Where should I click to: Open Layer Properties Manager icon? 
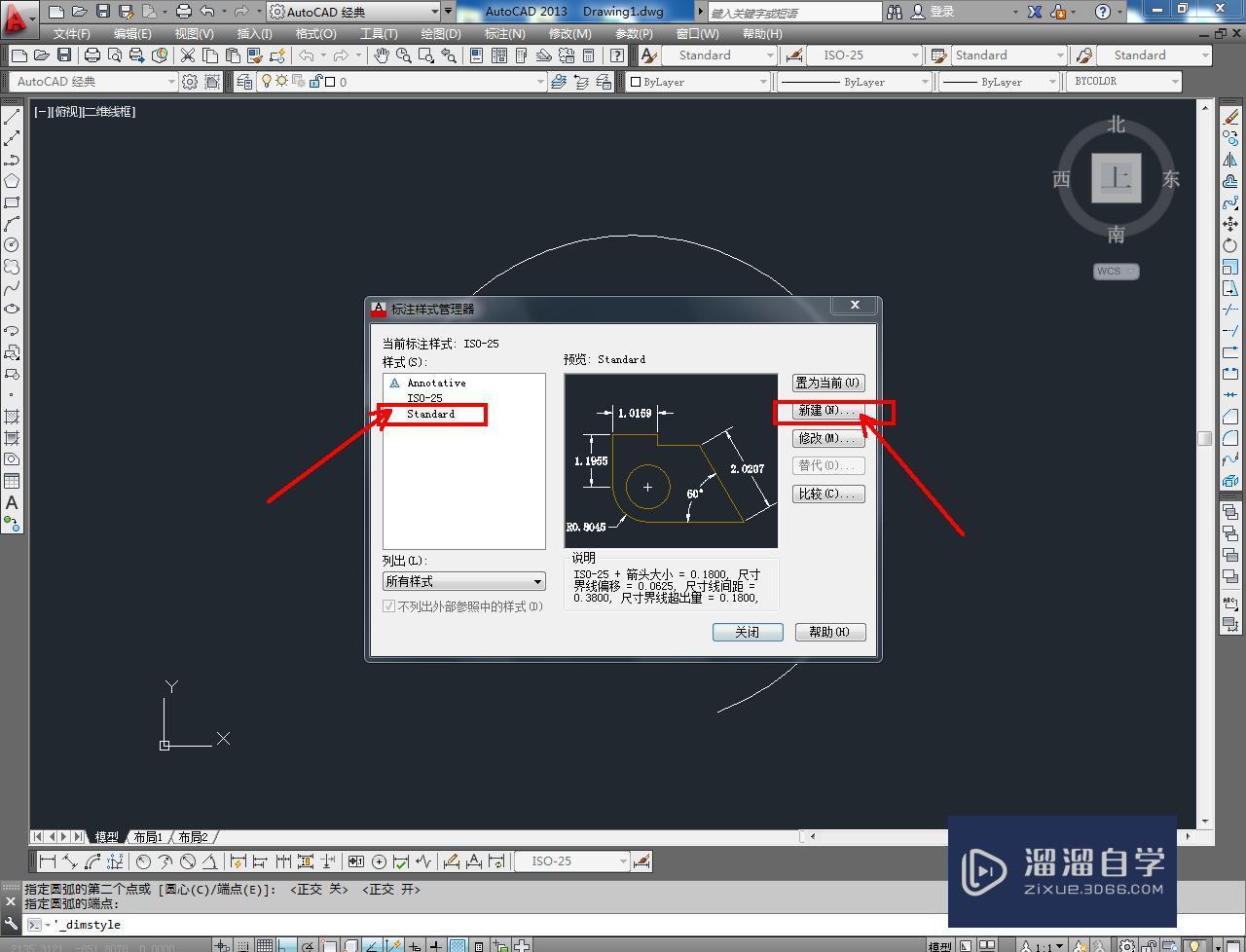point(244,82)
